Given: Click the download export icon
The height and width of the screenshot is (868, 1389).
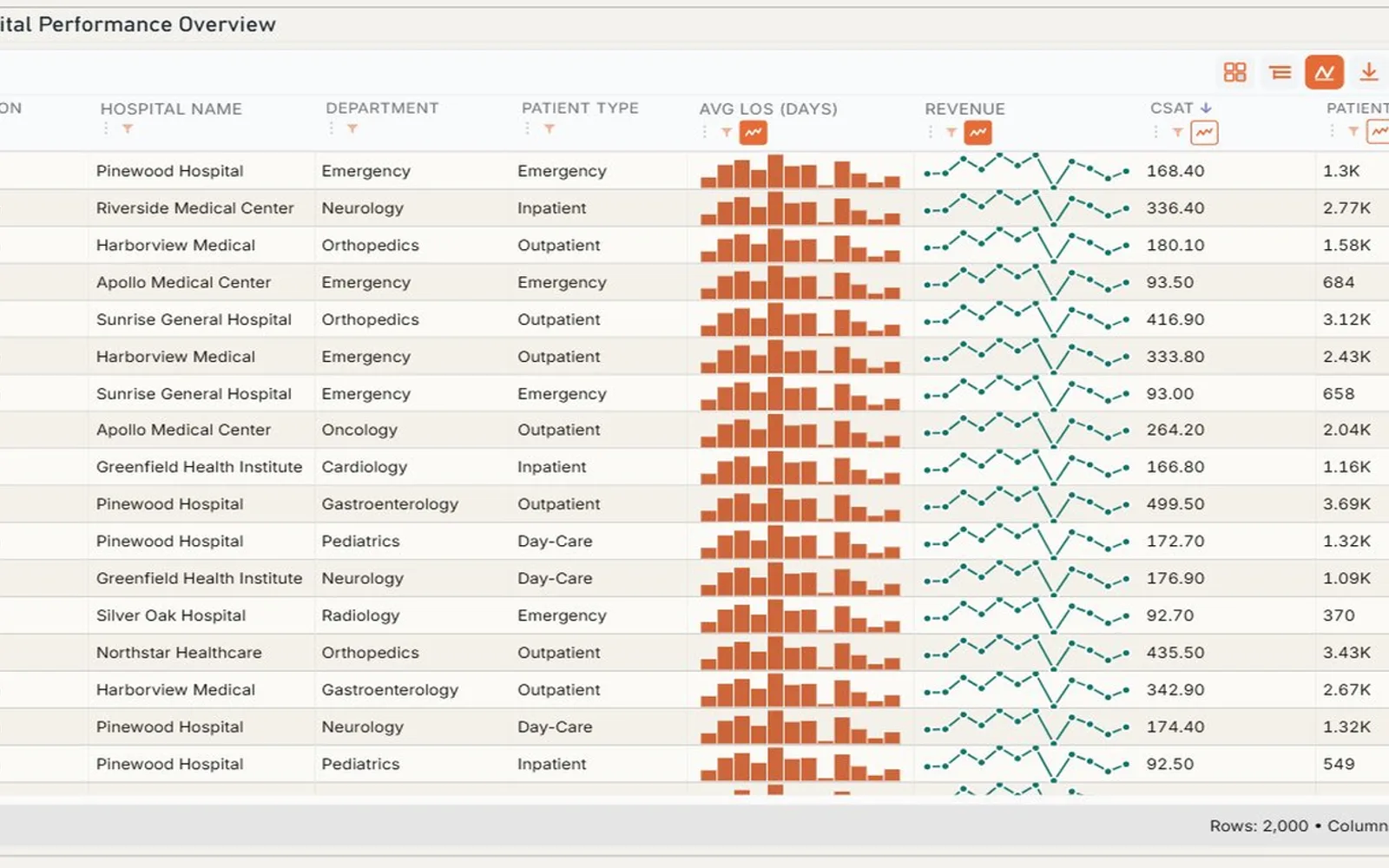Looking at the screenshot, I should tap(1369, 72).
